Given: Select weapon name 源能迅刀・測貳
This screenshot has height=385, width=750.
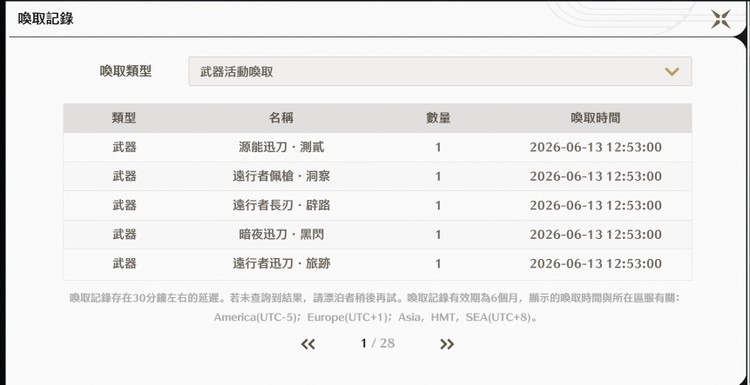Looking at the screenshot, I should 281,147.
